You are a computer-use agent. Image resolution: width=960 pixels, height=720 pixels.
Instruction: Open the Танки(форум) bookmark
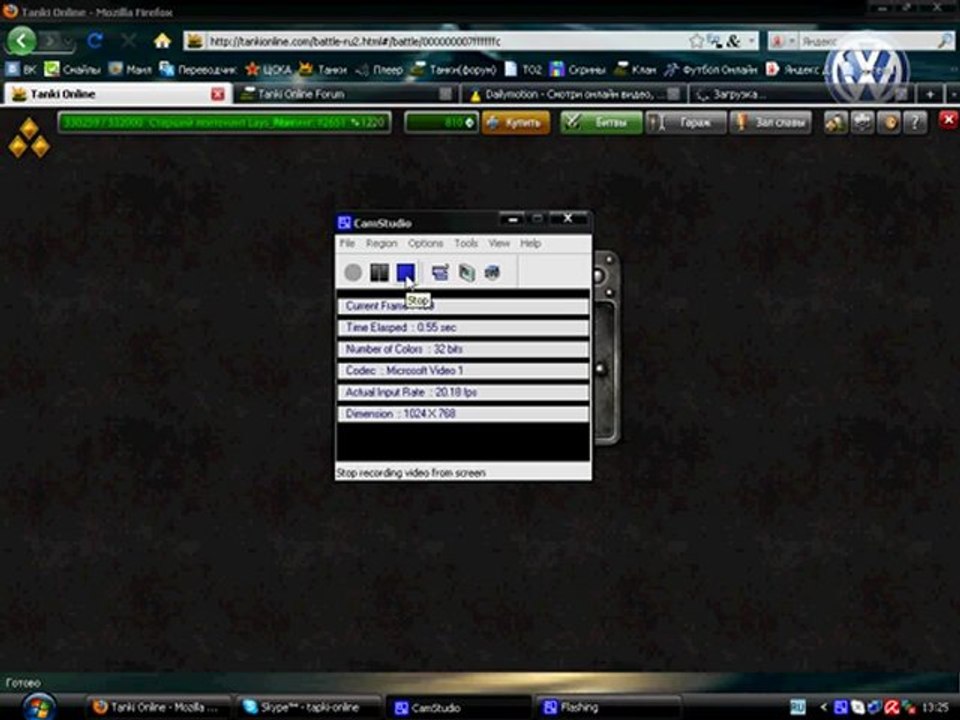coord(454,69)
